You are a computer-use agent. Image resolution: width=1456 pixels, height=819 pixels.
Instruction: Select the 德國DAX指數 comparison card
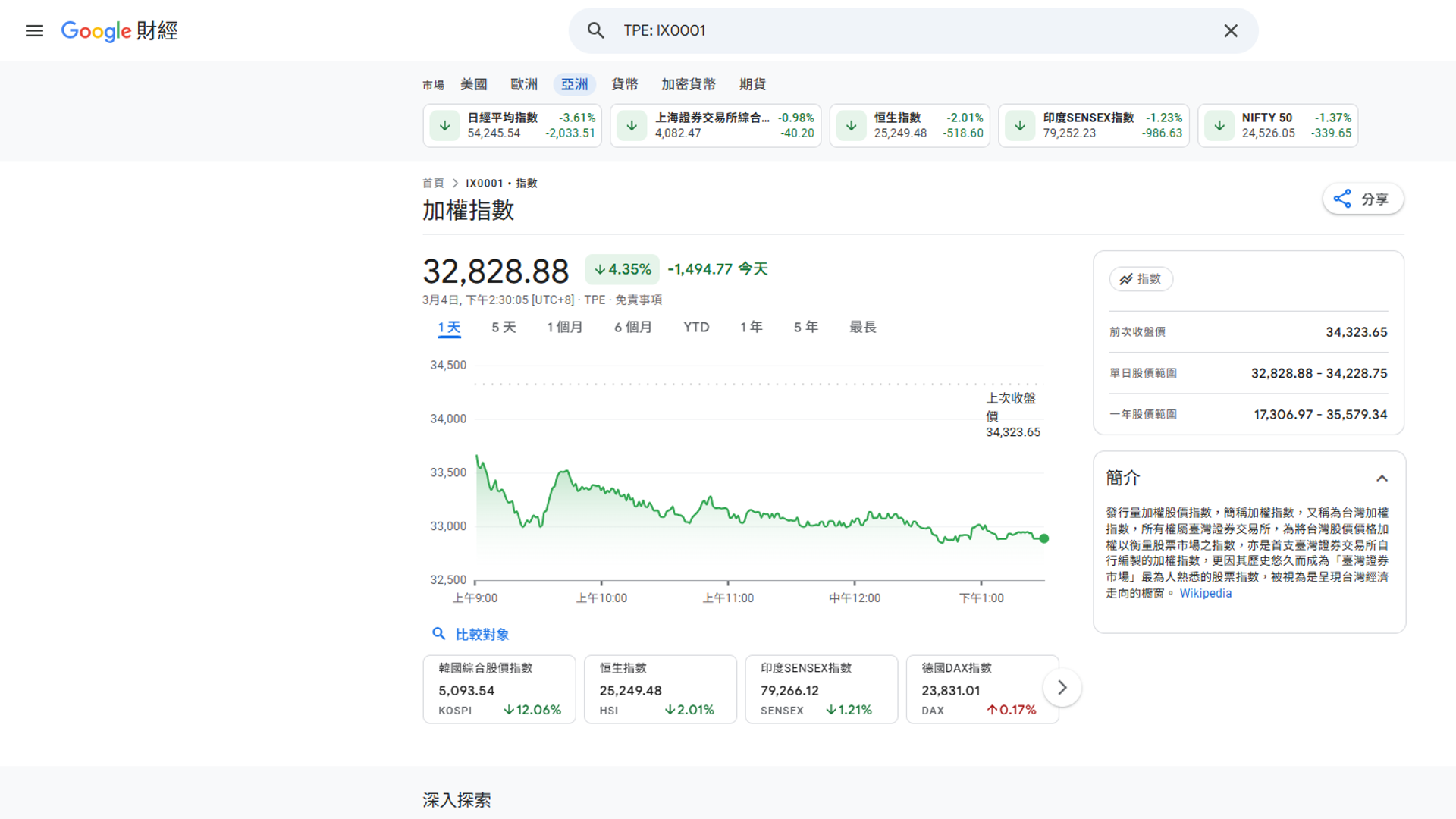point(981,689)
